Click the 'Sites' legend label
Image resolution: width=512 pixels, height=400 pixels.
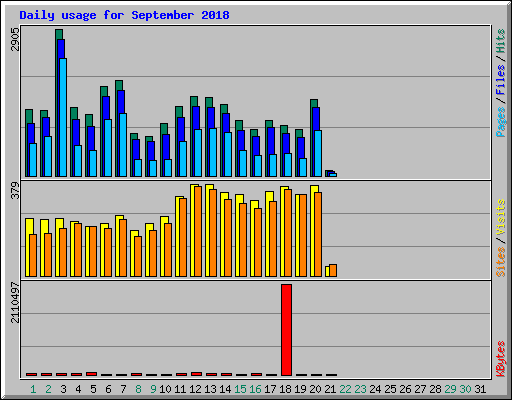click(501, 262)
